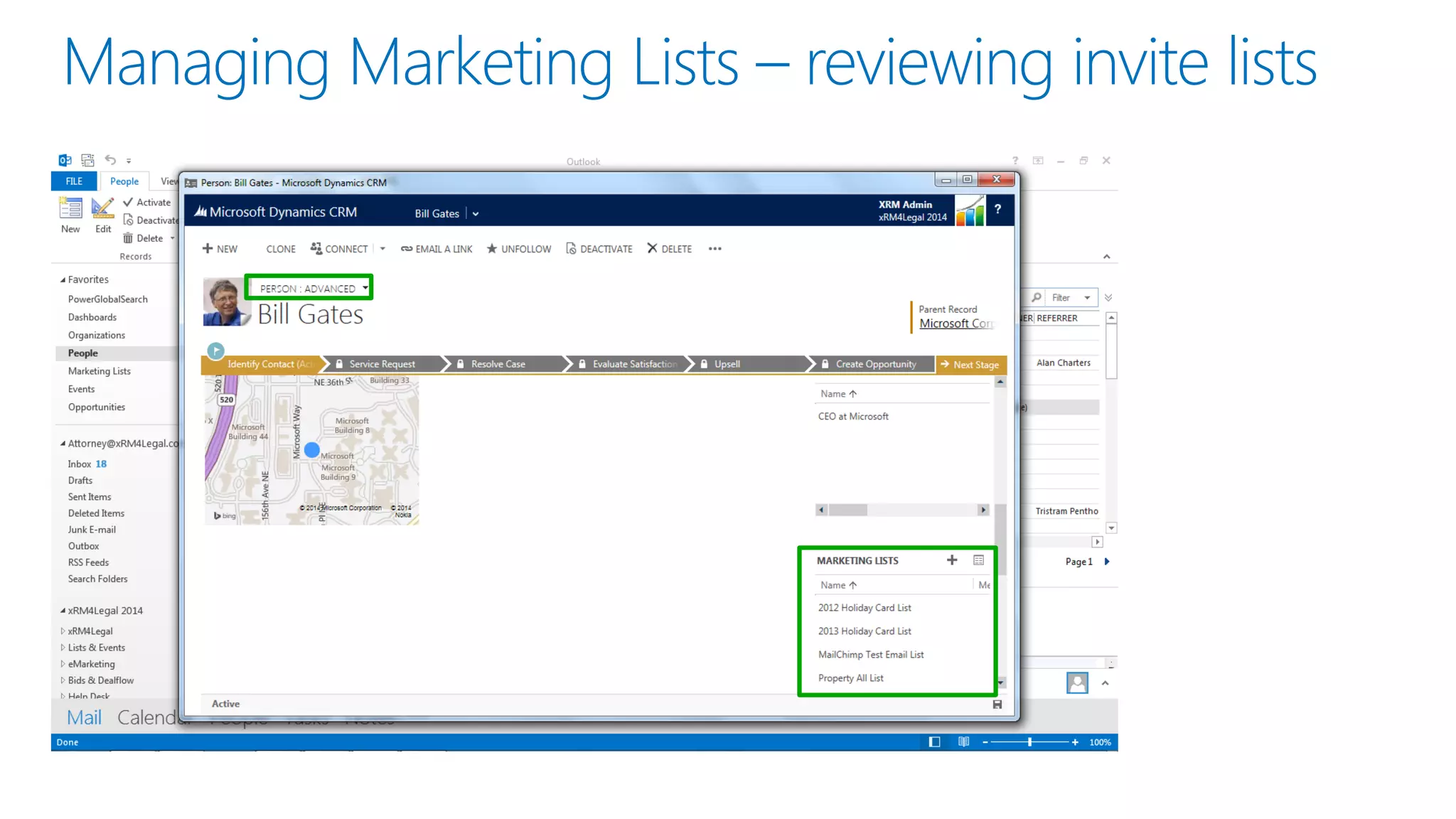The width and height of the screenshot is (1456, 819).
Task: Open Marketing Lists in Outlook Favorites
Action: tap(100, 371)
